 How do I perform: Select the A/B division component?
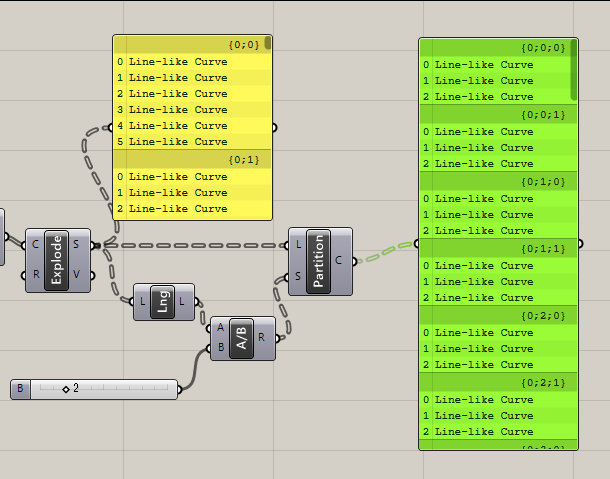click(240, 337)
